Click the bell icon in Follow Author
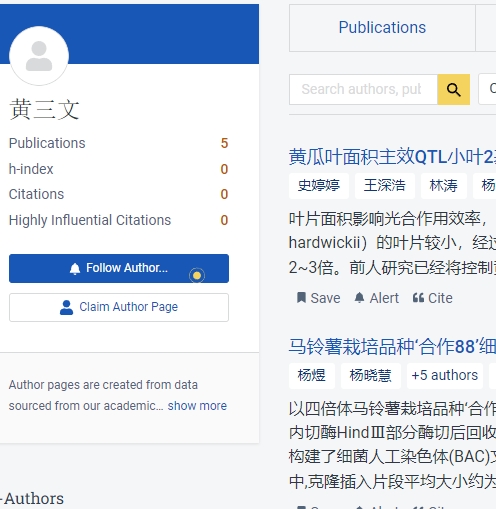This screenshot has height=509, width=496. click(x=75, y=268)
